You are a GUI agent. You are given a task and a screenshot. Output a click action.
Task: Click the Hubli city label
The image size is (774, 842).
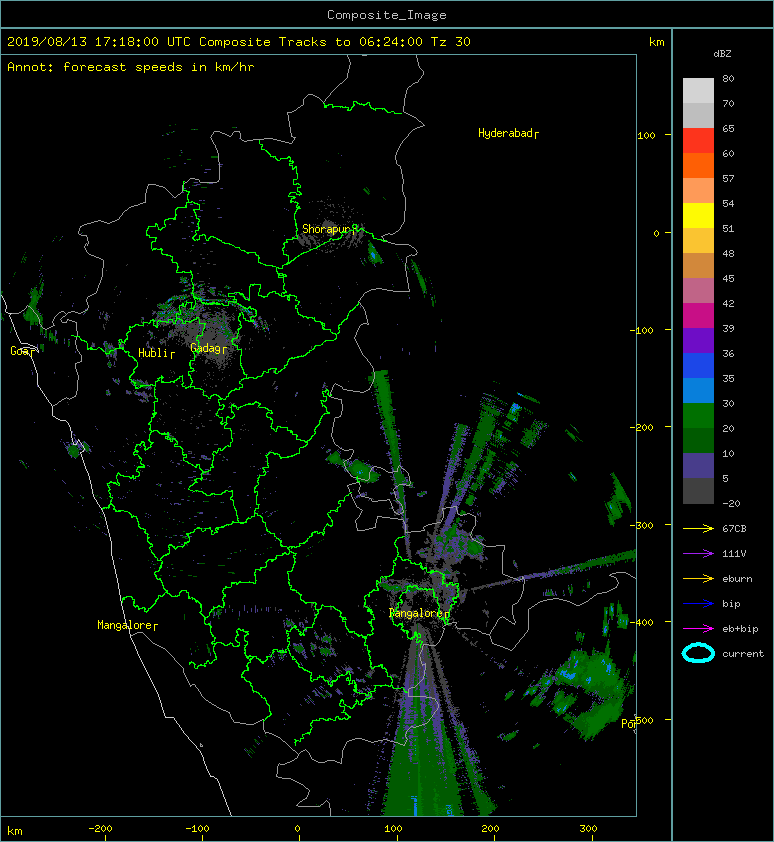tap(156, 353)
